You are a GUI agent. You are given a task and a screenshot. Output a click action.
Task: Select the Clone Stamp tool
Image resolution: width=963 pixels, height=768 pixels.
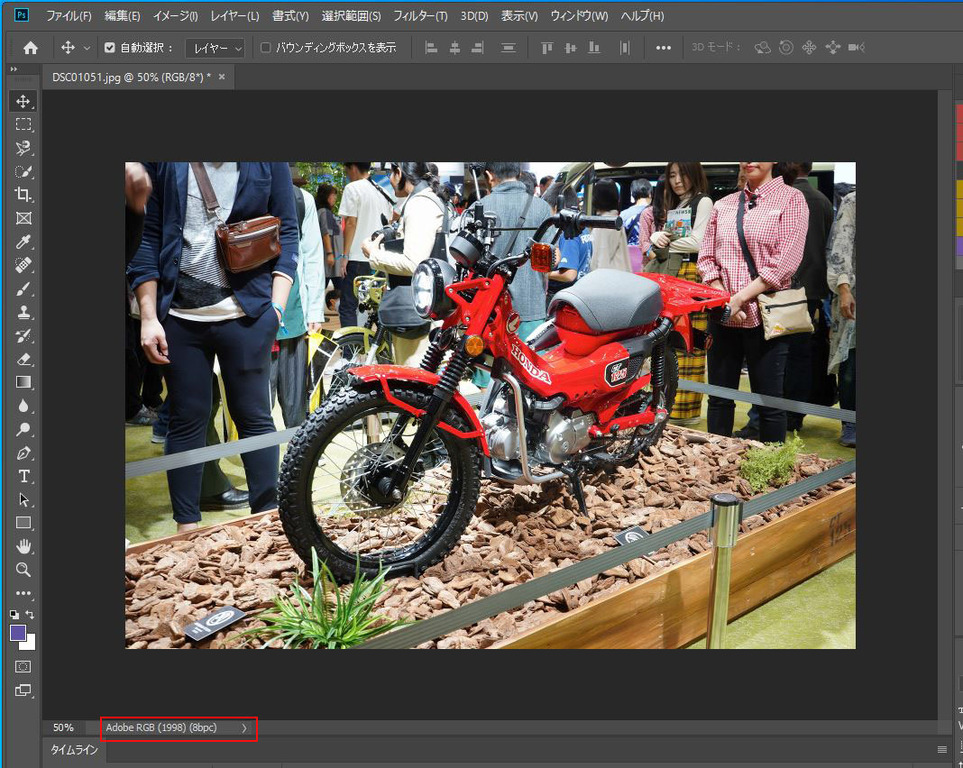(x=23, y=312)
